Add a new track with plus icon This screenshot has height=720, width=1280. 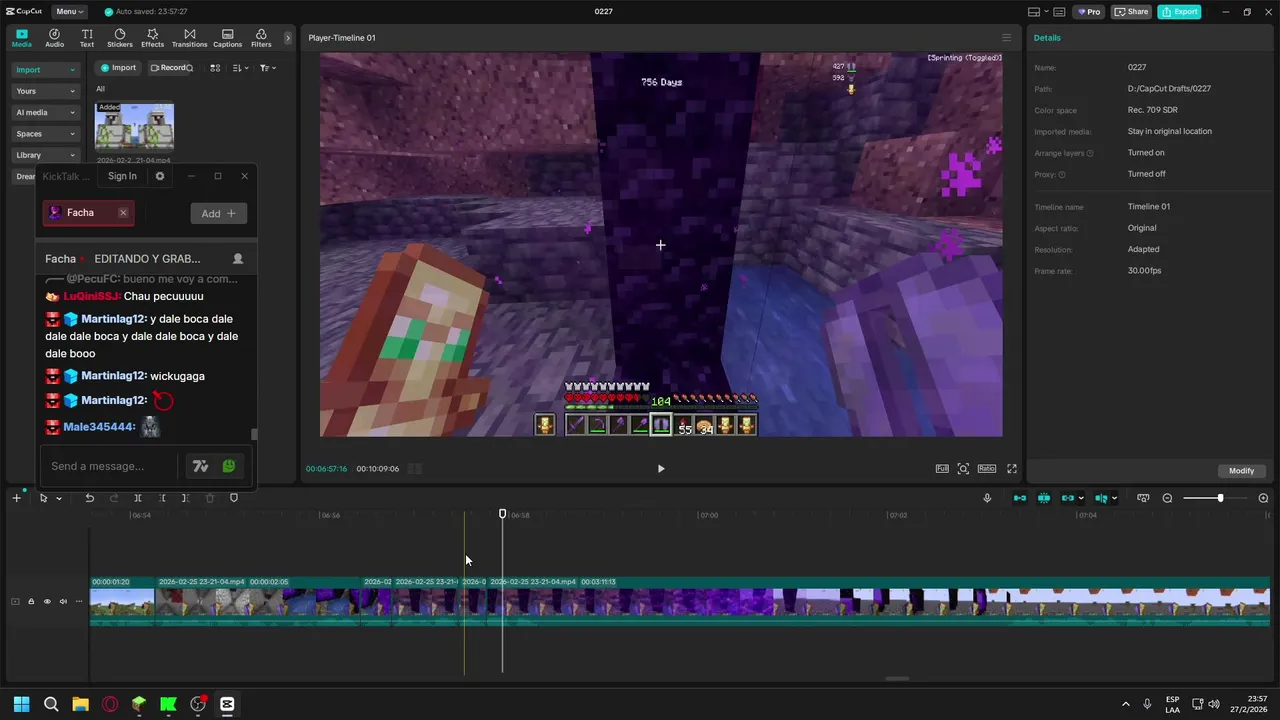(x=16, y=498)
